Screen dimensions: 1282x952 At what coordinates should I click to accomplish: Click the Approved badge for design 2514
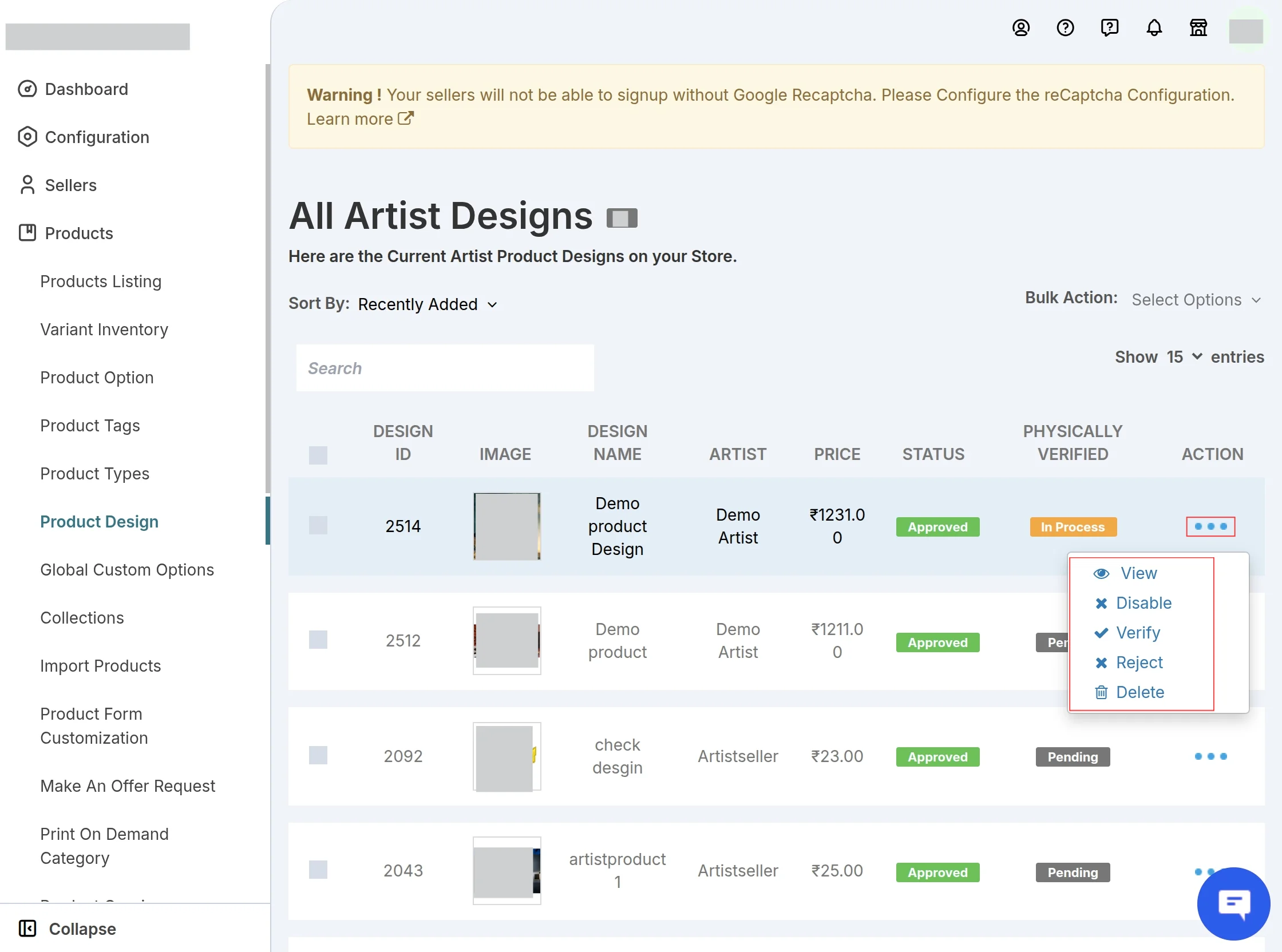(x=937, y=527)
